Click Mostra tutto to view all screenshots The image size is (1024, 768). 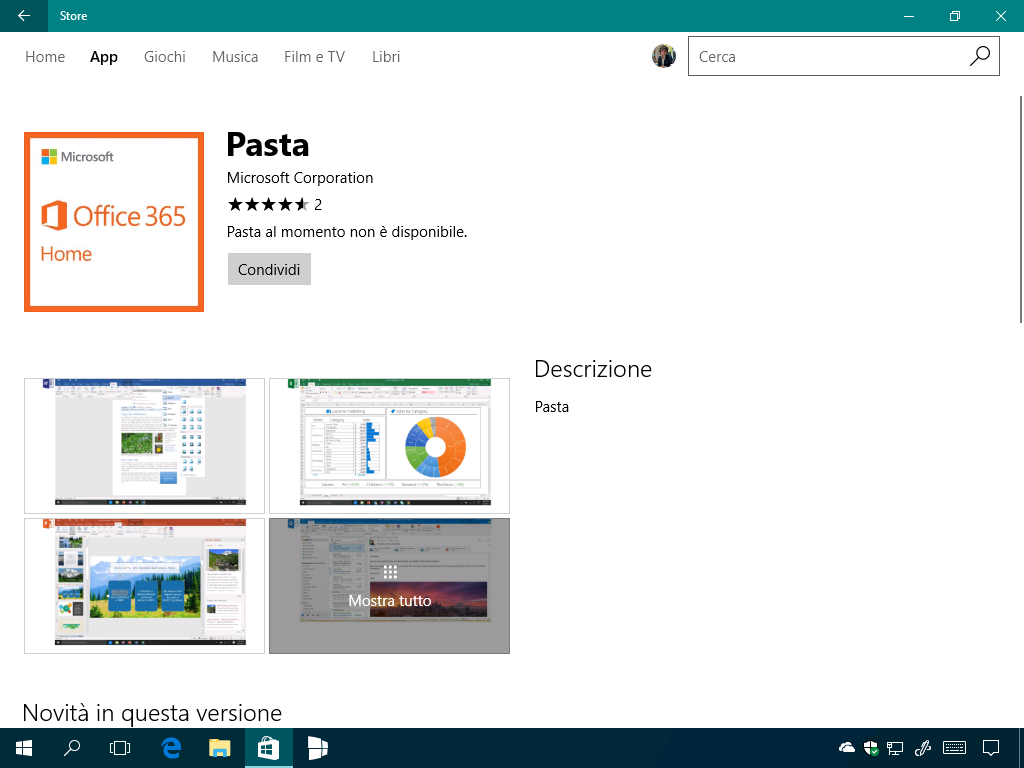(389, 586)
